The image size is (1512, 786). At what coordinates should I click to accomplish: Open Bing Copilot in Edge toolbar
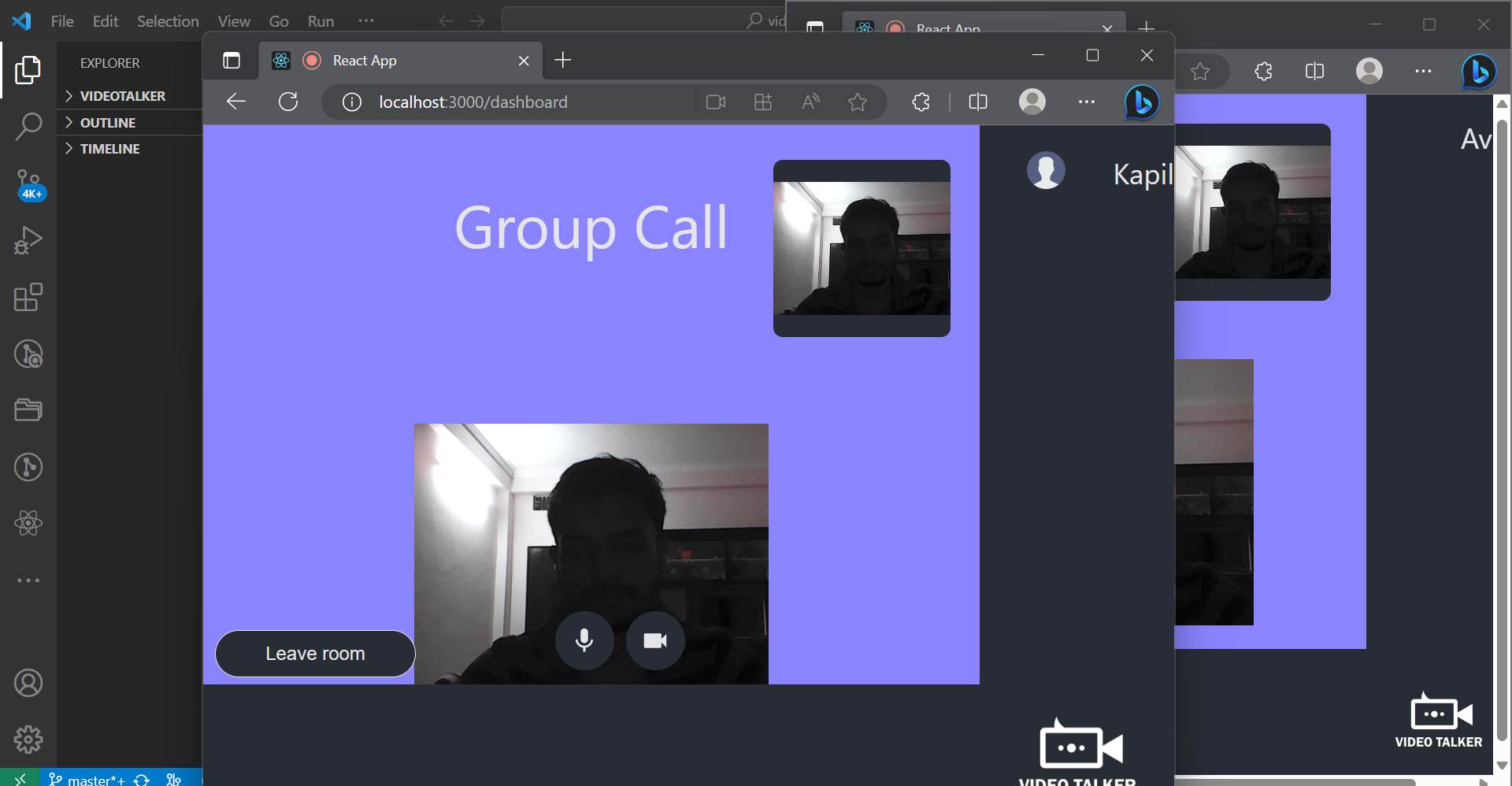point(1141,102)
